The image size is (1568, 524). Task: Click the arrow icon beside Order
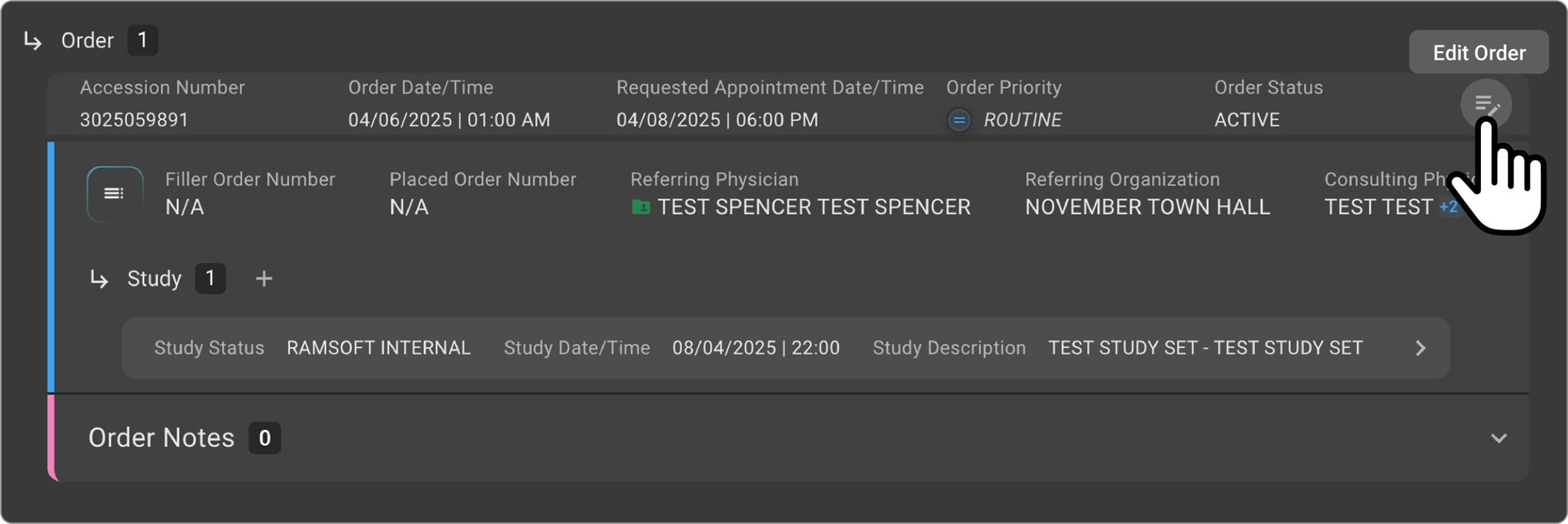[x=33, y=41]
